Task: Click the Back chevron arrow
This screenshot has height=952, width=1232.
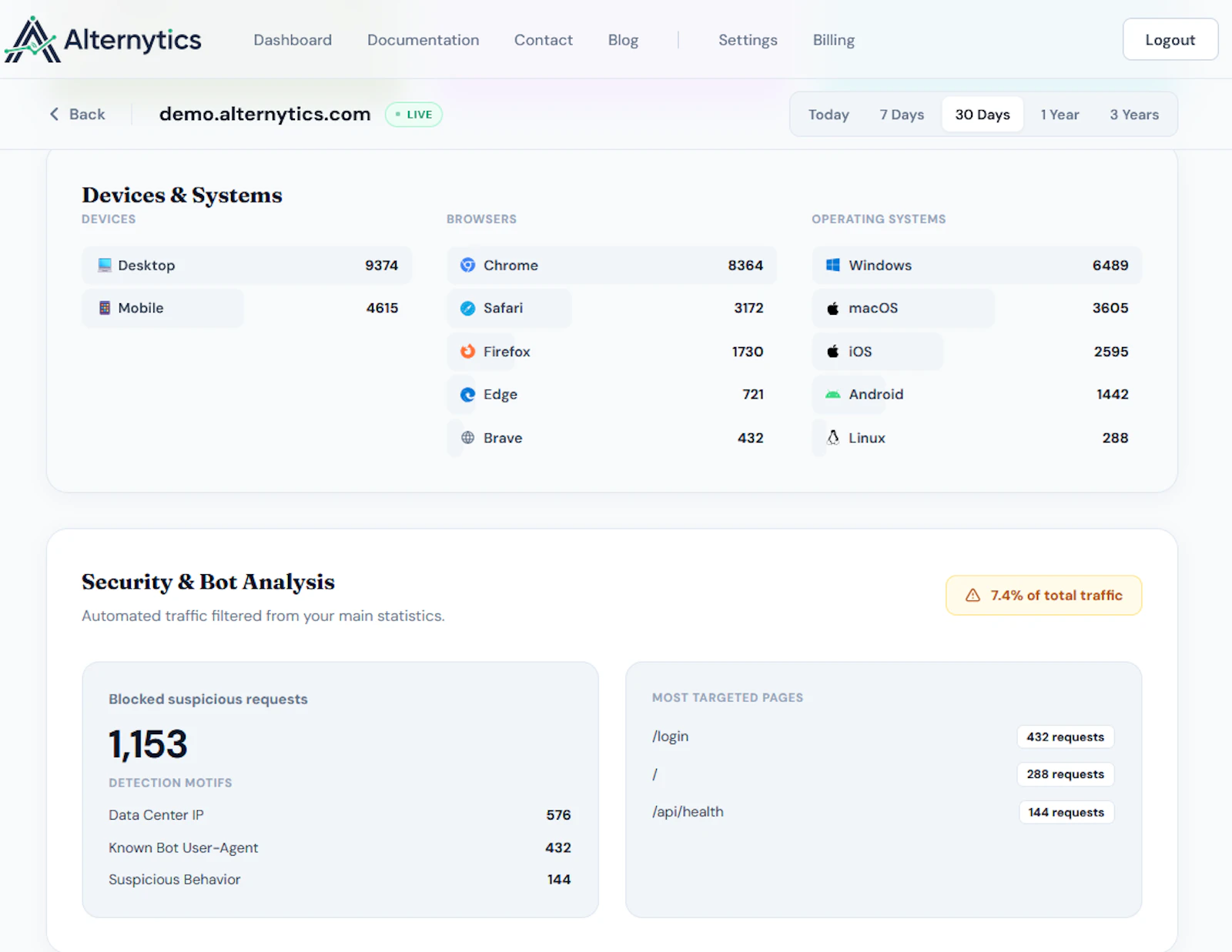Action: (x=54, y=114)
